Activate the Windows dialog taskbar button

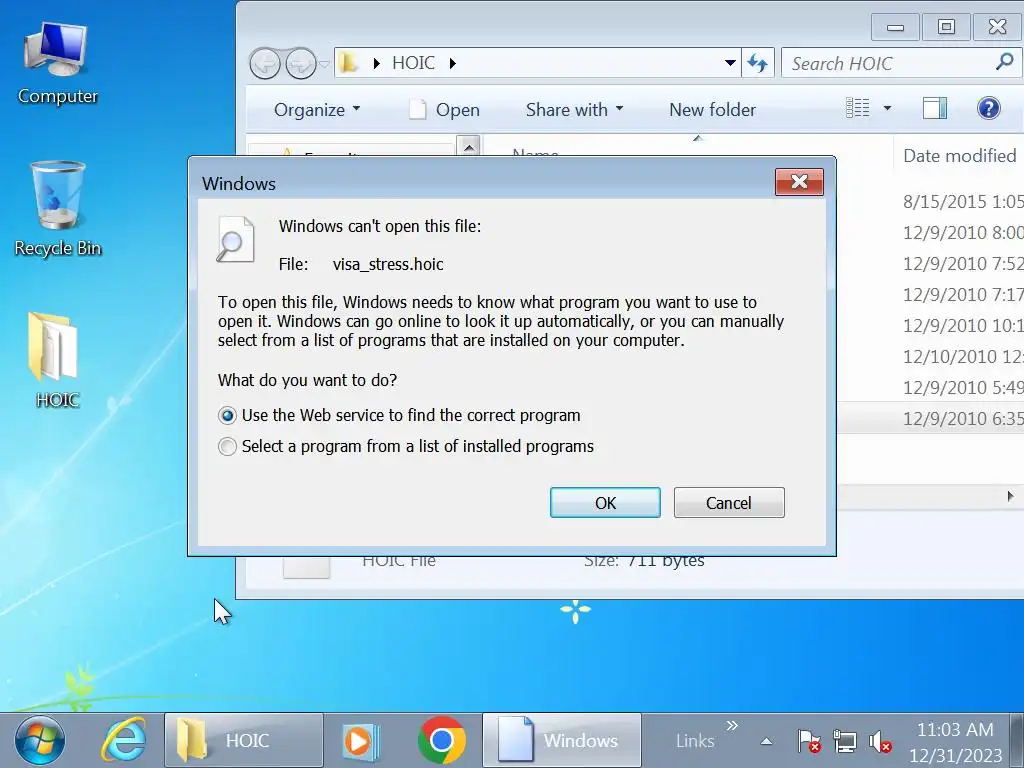click(562, 740)
